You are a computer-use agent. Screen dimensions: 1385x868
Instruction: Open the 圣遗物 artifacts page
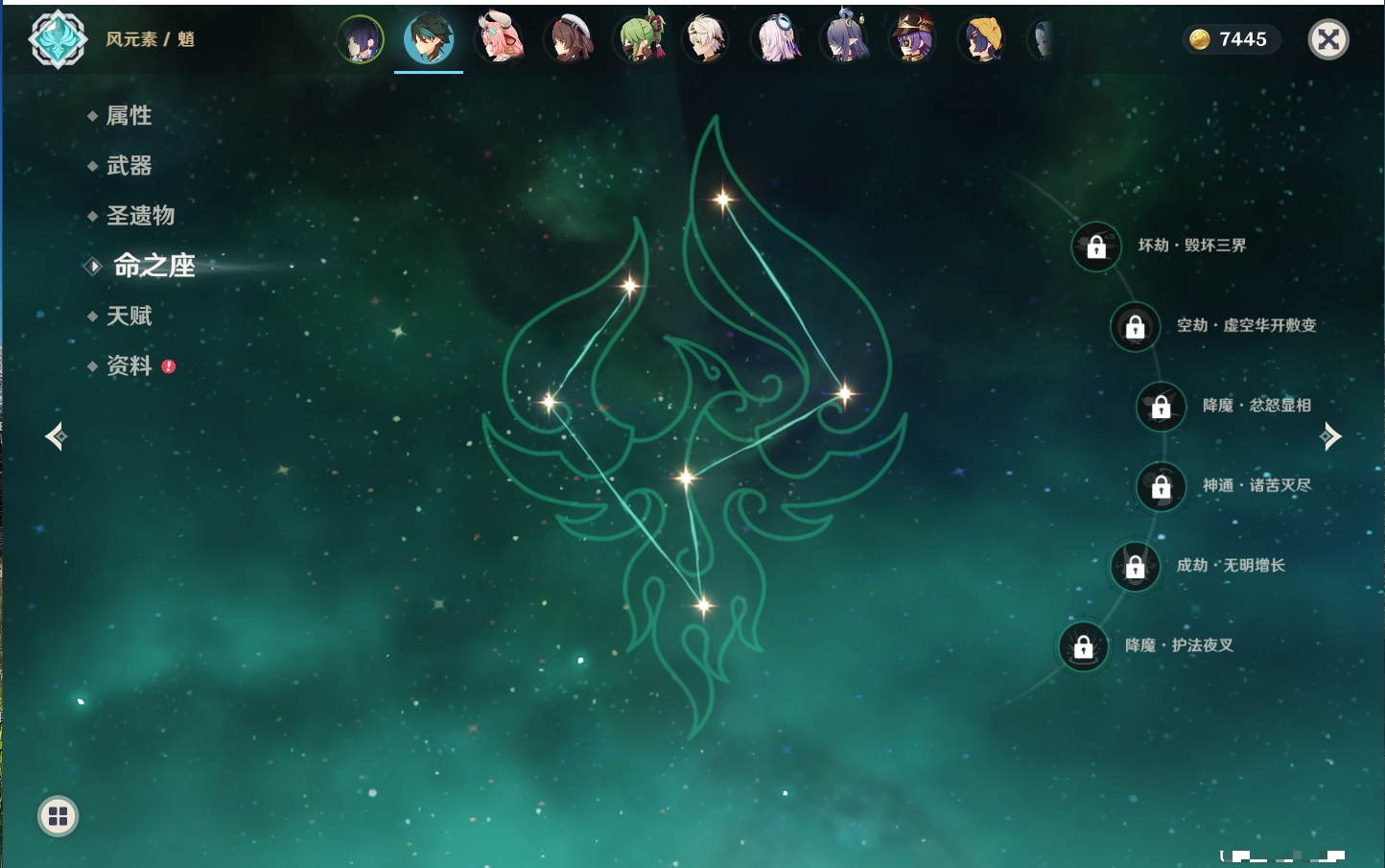pyautogui.click(x=140, y=216)
